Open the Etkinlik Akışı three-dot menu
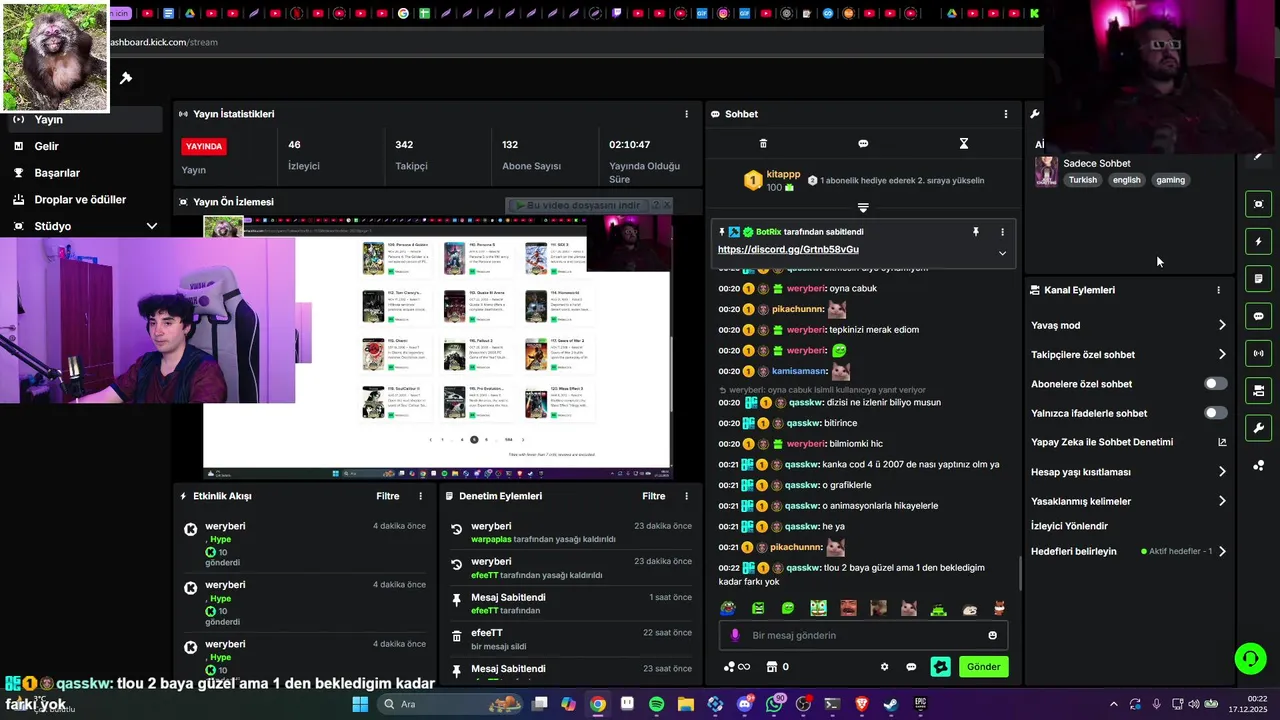Viewport: 1280px width, 720px height. (420, 496)
